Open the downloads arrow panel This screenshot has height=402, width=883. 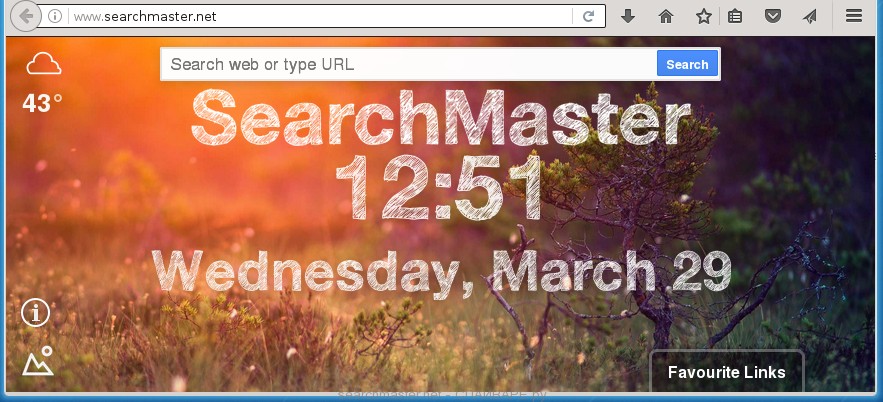[628, 16]
